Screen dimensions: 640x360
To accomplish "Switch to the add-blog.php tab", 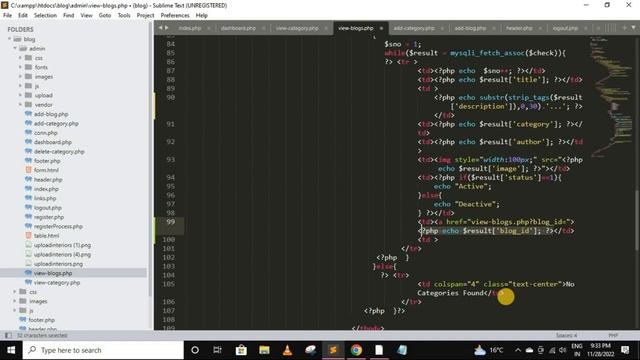I will pos(470,28).
